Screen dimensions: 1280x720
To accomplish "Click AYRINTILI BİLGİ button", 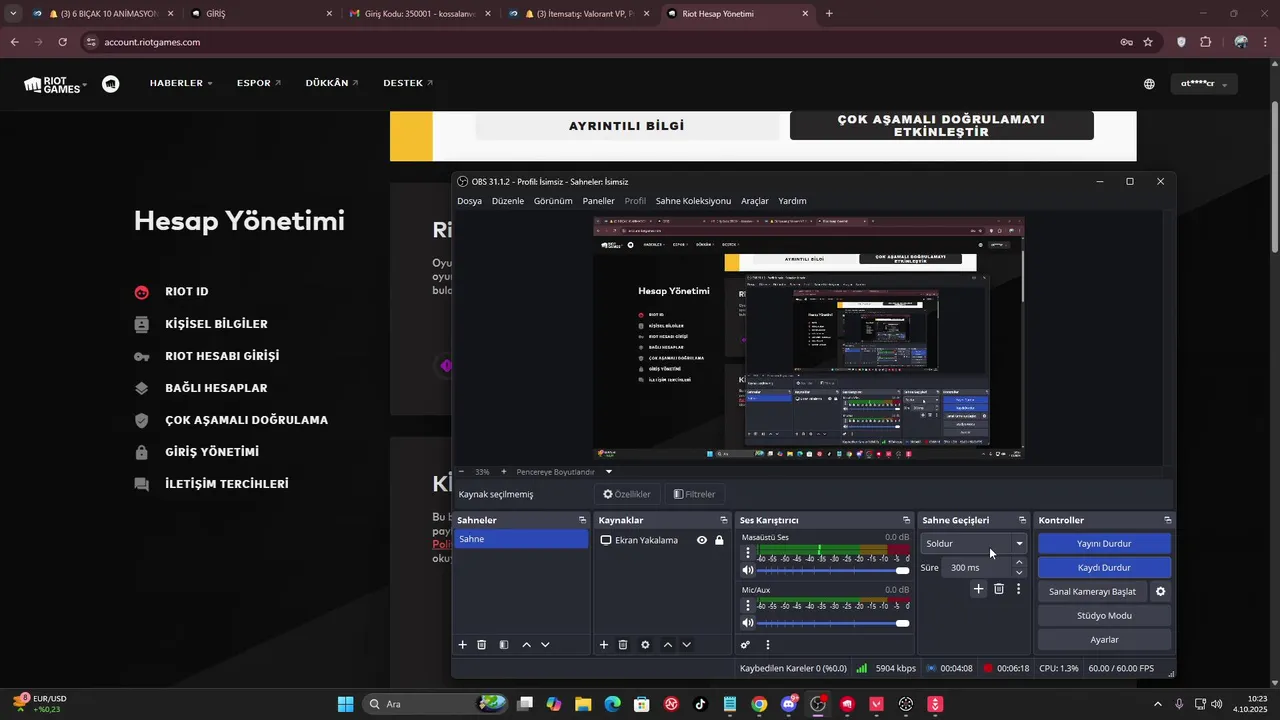I will click(x=627, y=126).
